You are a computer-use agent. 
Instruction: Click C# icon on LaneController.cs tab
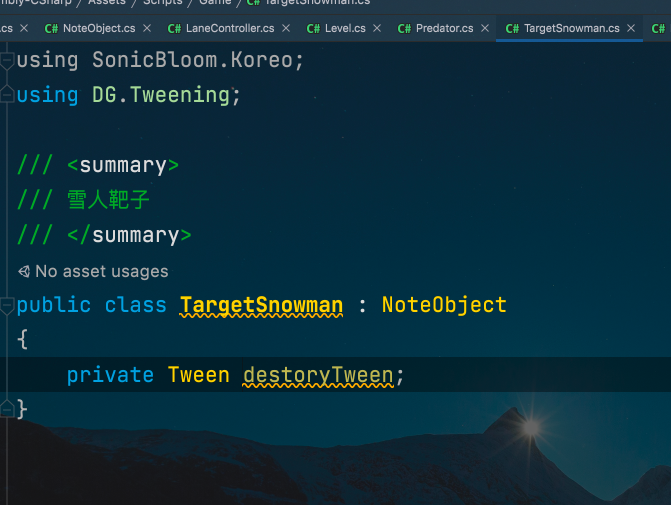(x=174, y=29)
